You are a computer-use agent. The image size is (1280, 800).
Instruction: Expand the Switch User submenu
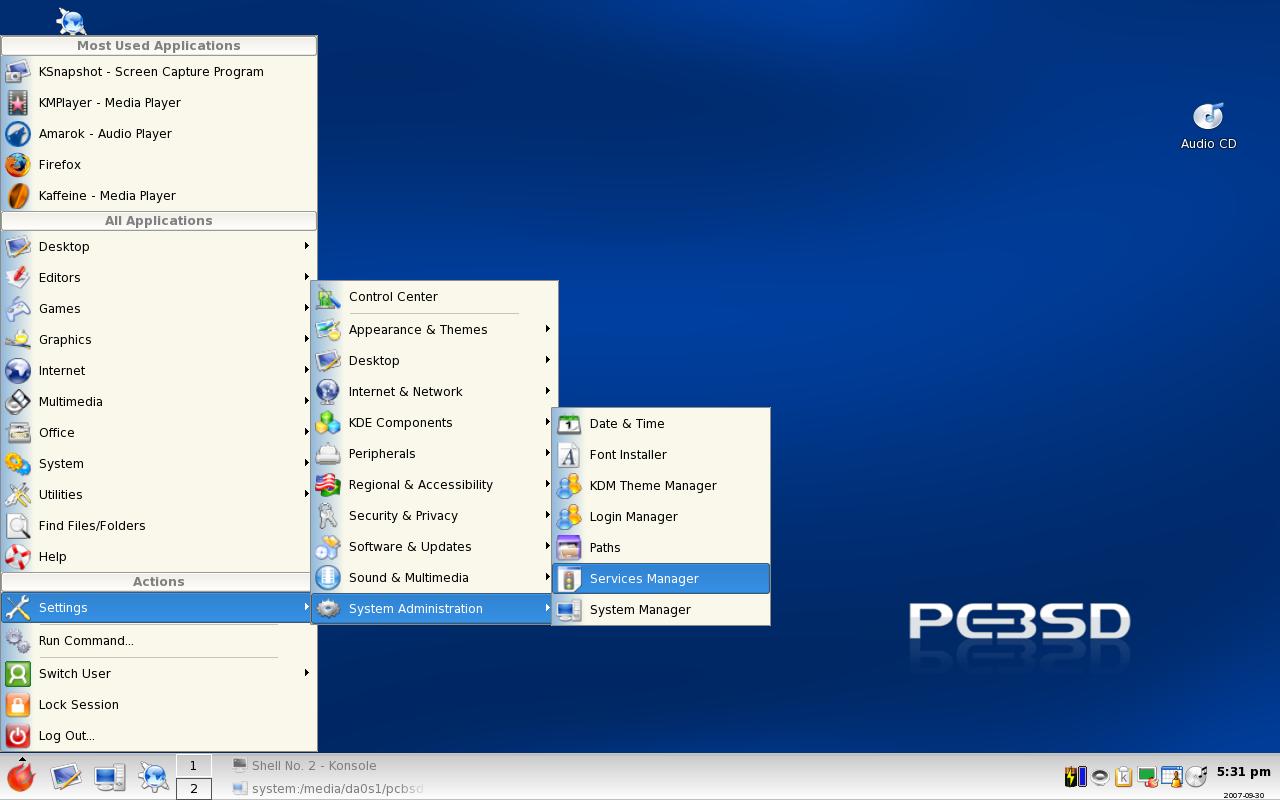[x=159, y=673]
